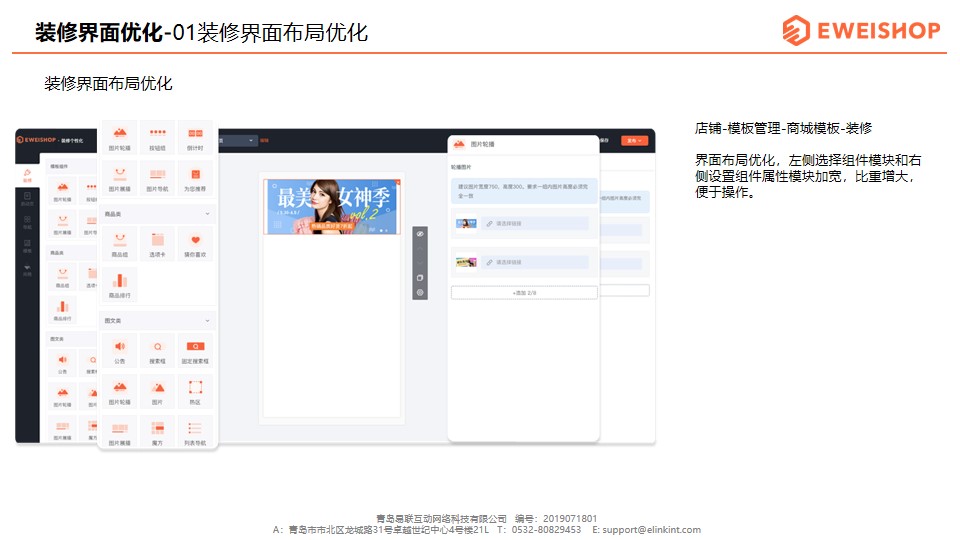Screen dimensions: 960x540
Task: Click the background list 图文类 heading
Action: pos(57,339)
